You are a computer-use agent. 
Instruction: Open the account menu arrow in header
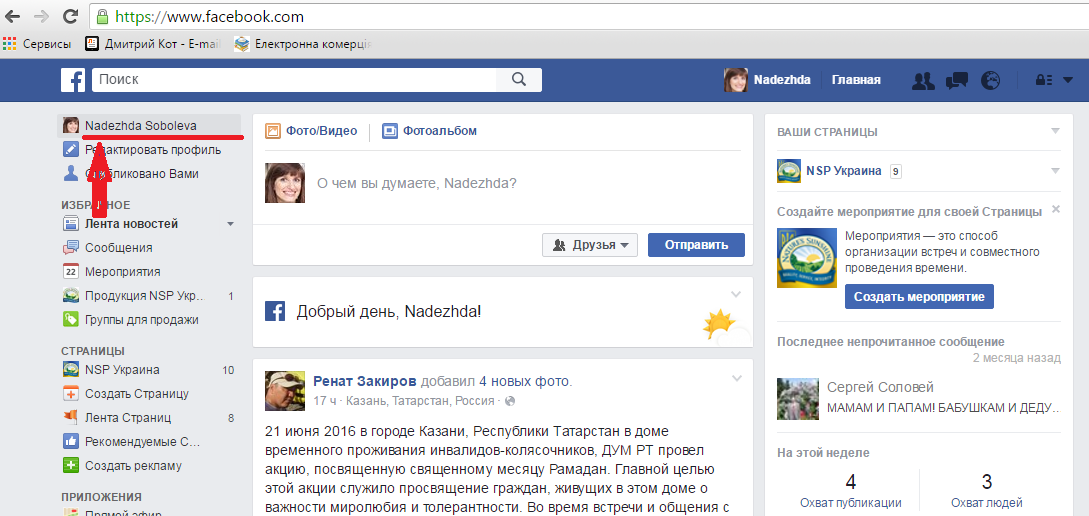click(x=1068, y=81)
